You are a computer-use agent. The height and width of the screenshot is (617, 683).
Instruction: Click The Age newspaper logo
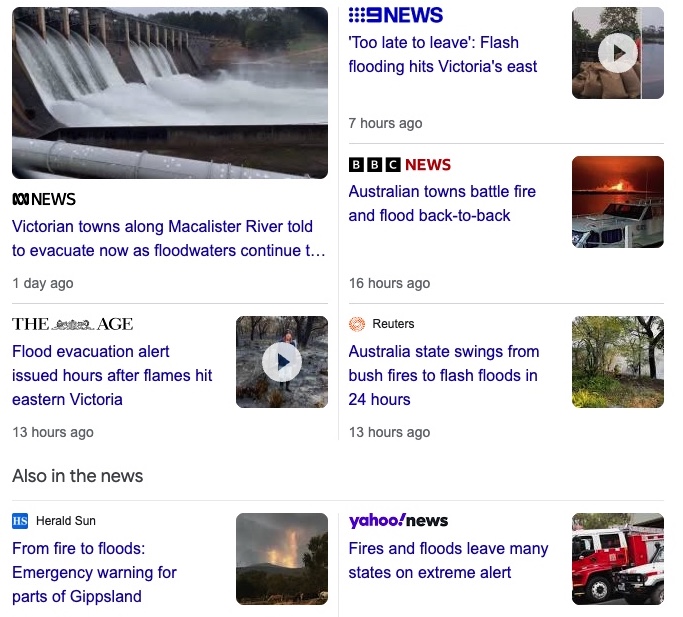(72, 324)
